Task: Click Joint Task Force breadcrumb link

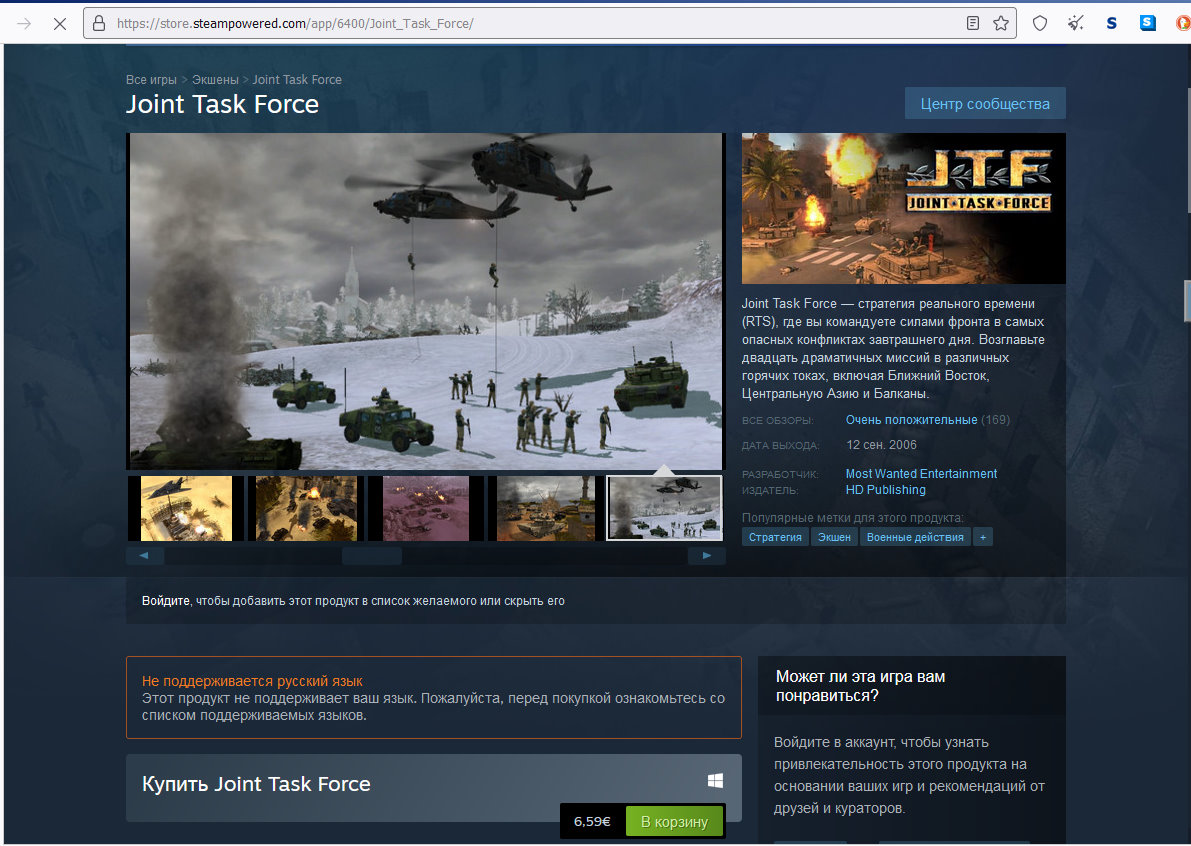Action: pos(297,80)
